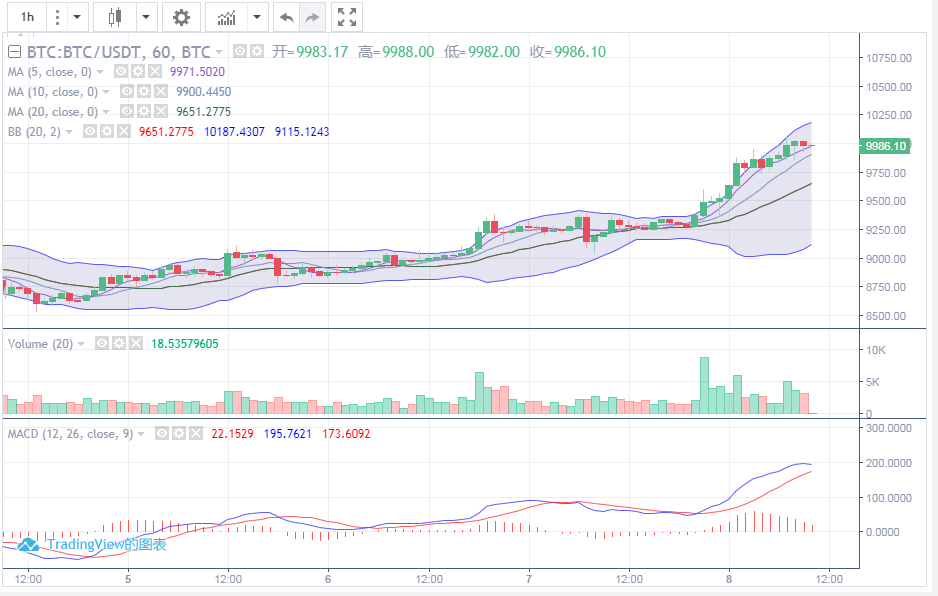Delete the MACD indicator from chart
Screen dimensions: 938x596
point(196,434)
